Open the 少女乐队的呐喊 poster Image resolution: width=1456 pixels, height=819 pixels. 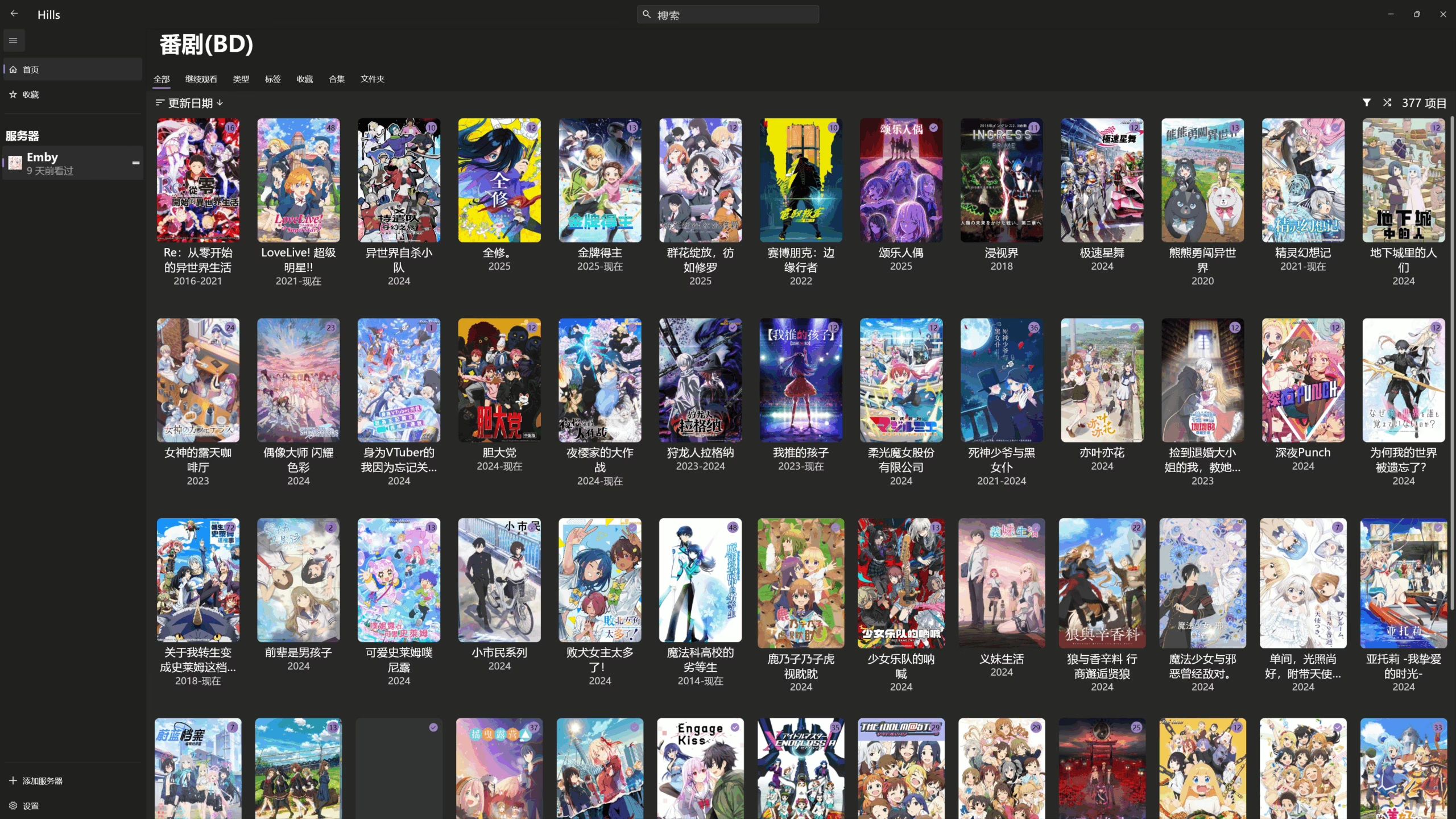point(901,583)
